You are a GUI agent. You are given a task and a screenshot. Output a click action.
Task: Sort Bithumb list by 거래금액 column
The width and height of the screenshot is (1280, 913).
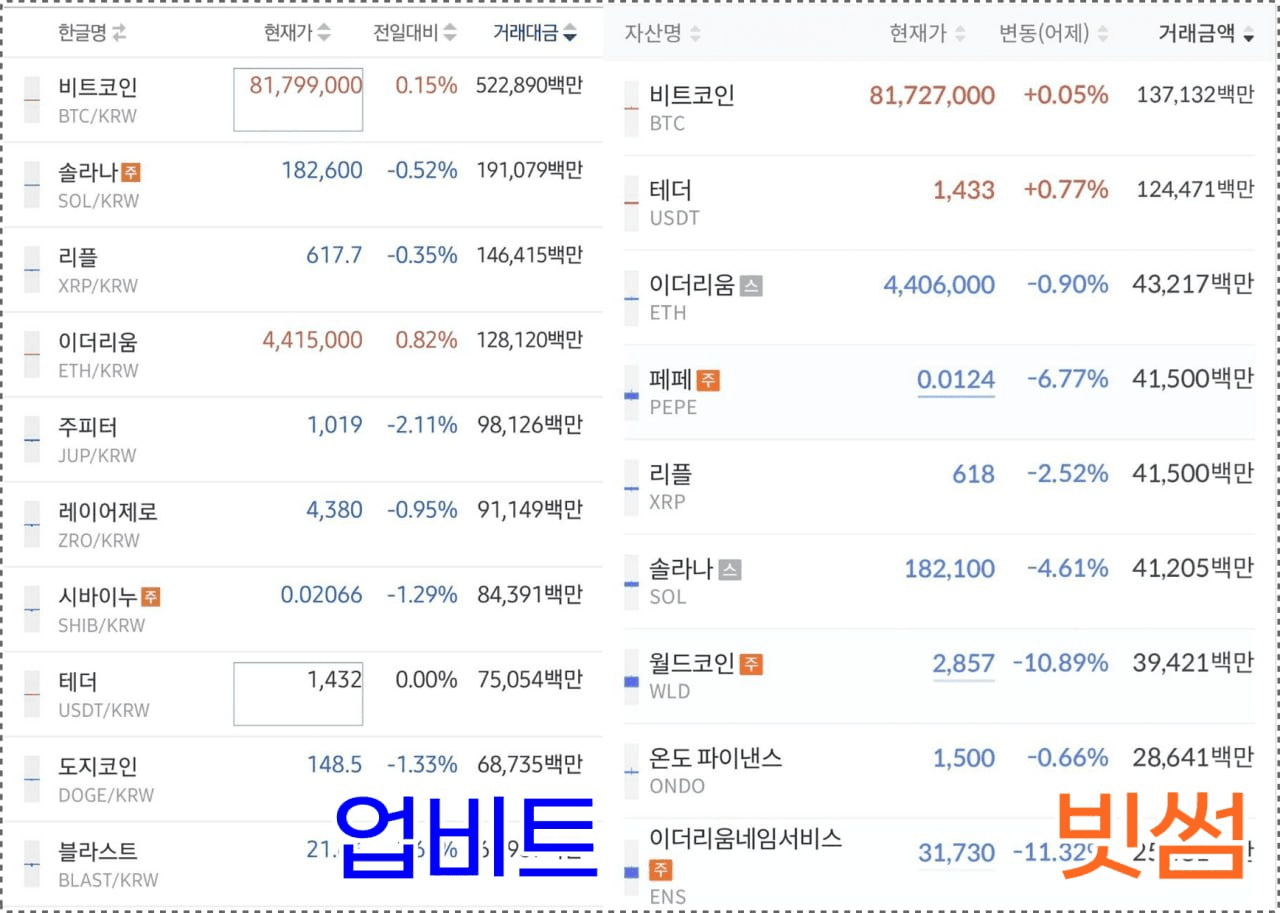(1206, 34)
